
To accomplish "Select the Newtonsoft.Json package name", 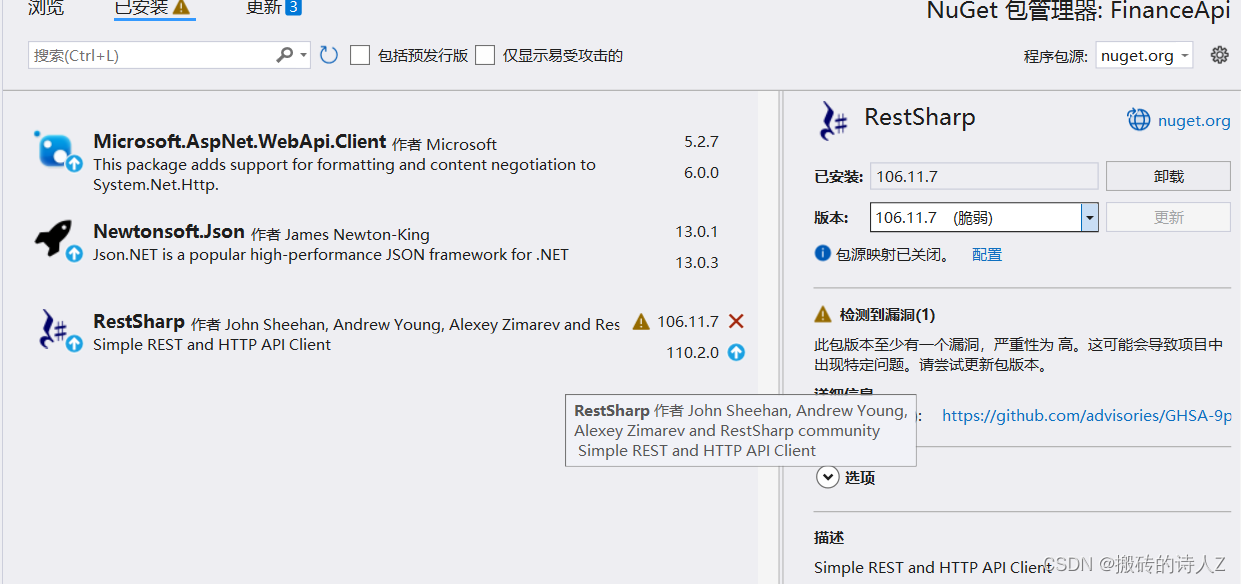I will pos(169,232).
